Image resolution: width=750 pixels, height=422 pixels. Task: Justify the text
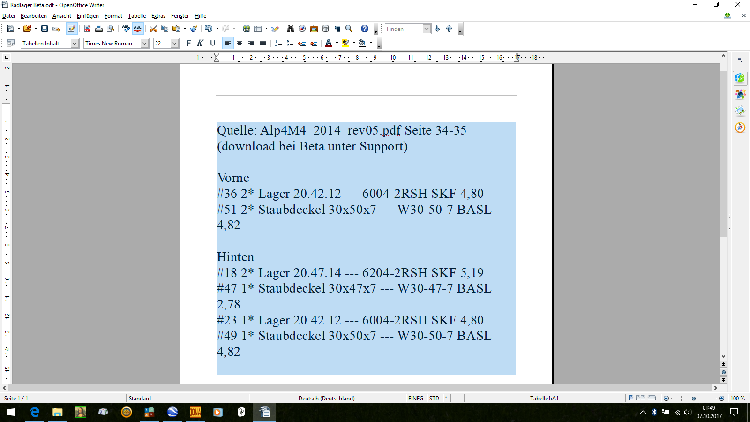coord(263,43)
